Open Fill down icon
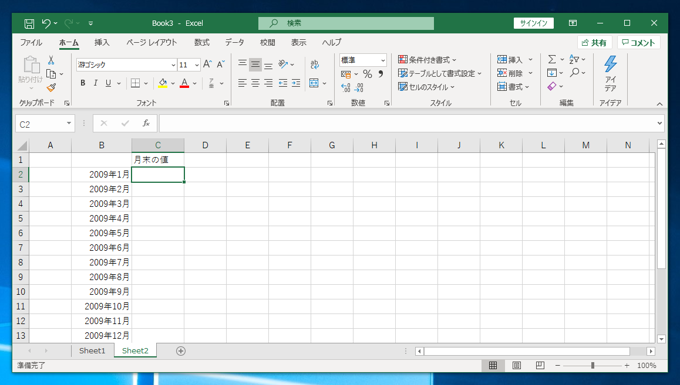 [552, 73]
